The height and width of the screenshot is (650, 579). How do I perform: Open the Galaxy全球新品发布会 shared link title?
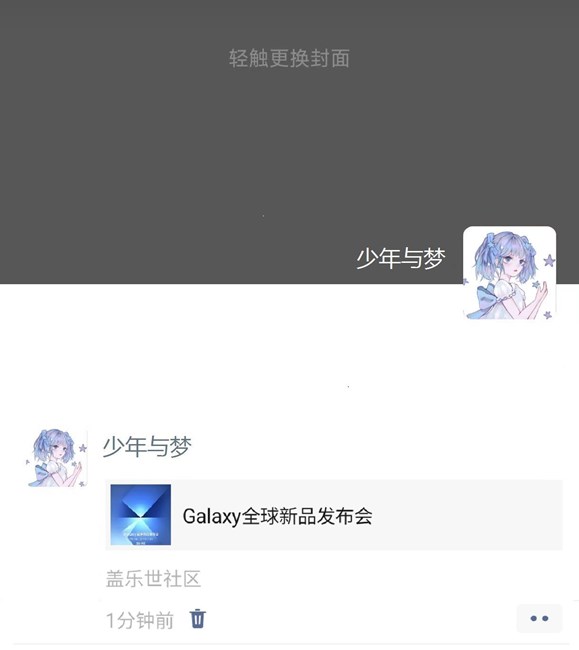click(277, 516)
